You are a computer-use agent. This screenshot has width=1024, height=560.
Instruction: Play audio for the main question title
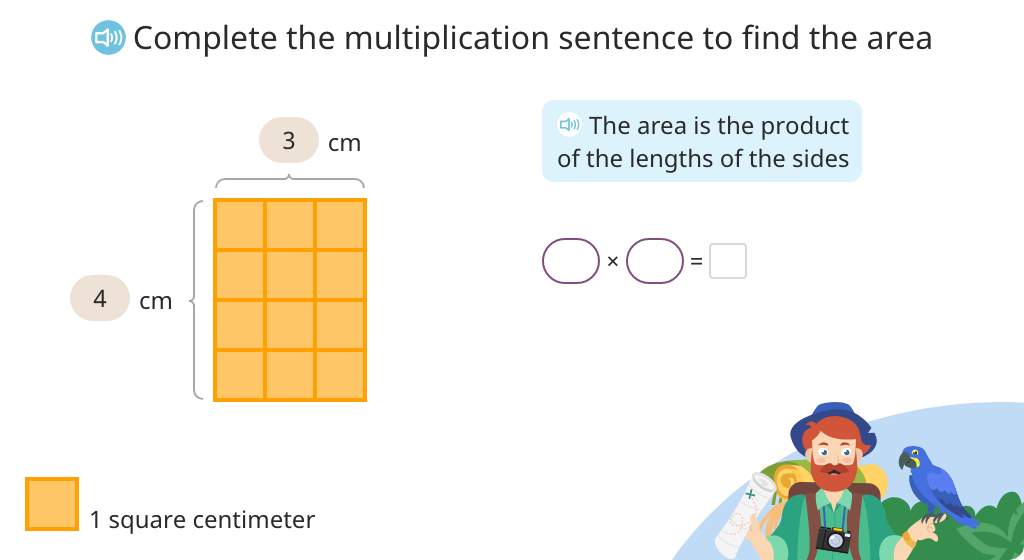tap(108, 38)
